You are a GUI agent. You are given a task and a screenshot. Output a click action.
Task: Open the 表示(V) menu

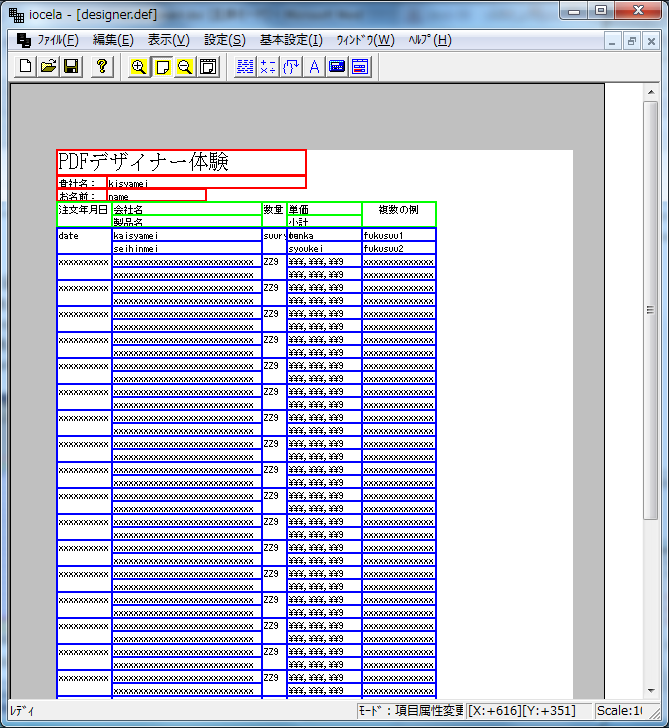click(169, 40)
